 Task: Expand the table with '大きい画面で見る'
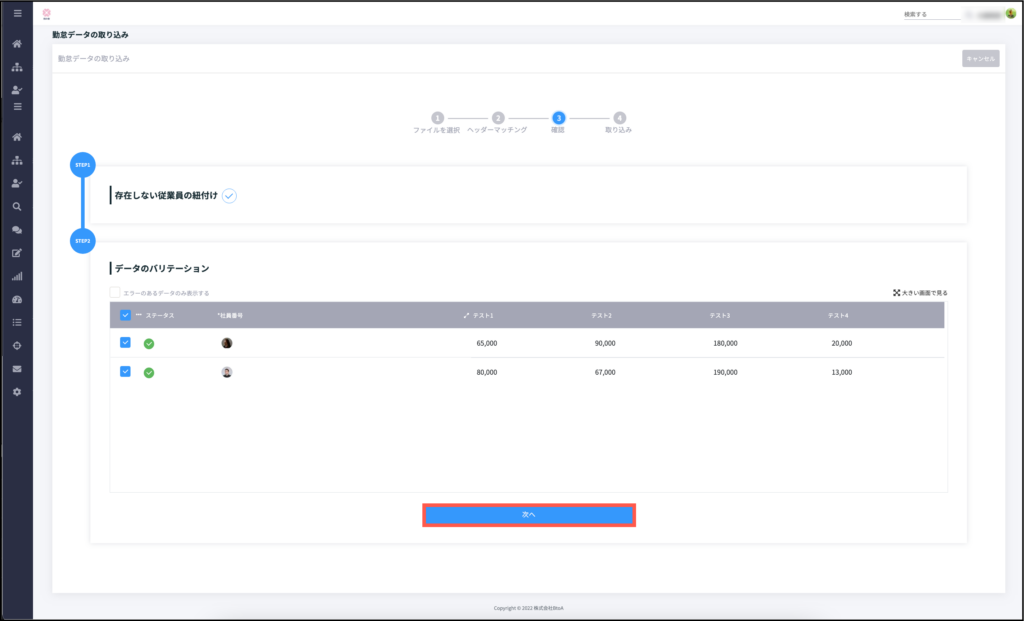coord(920,293)
